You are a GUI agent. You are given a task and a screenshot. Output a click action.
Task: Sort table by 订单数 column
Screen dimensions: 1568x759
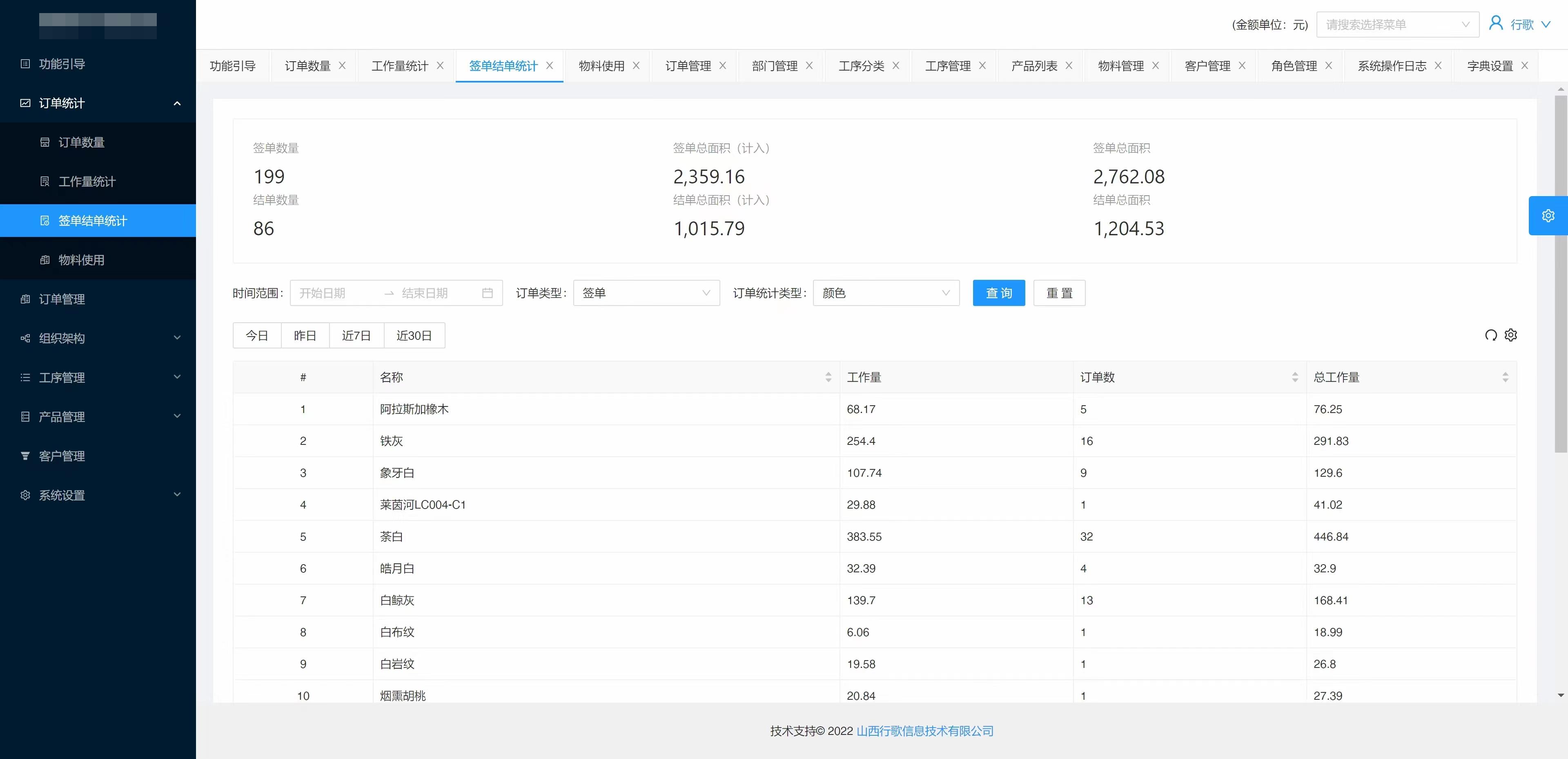[x=1295, y=378]
